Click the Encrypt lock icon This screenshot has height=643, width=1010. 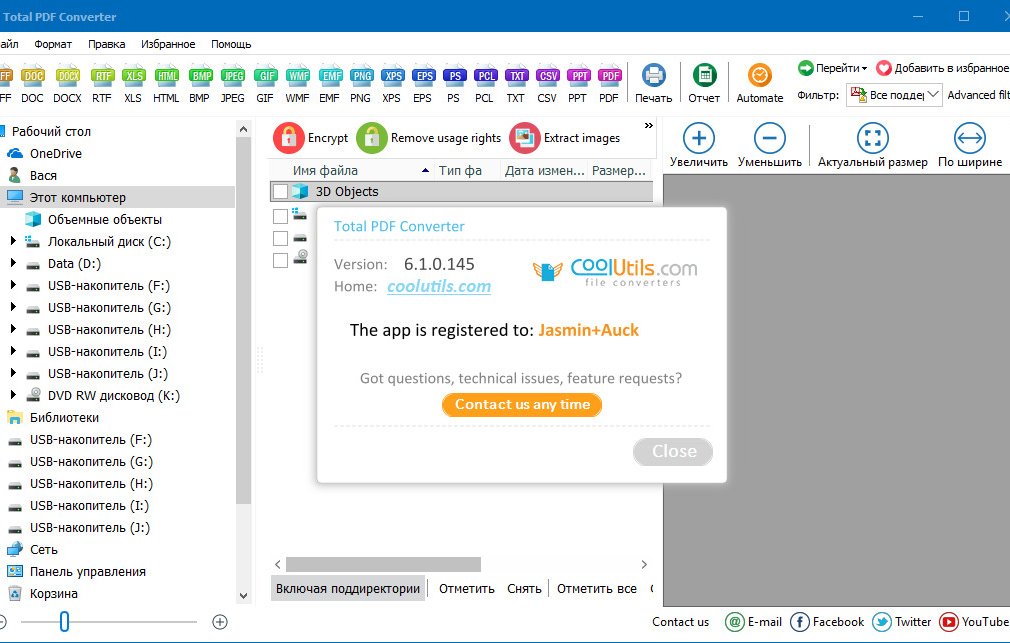289,138
